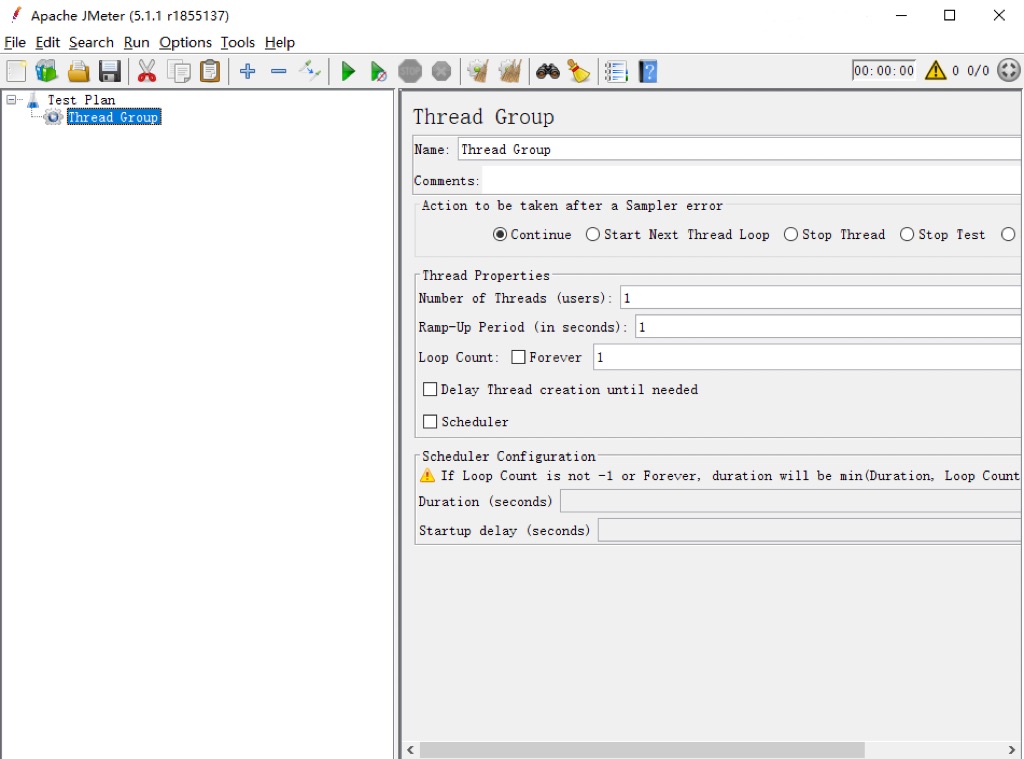Open the Search menu
The width and height of the screenshot is (1024, 759).
pyautogui.click(x=91, y=42)
